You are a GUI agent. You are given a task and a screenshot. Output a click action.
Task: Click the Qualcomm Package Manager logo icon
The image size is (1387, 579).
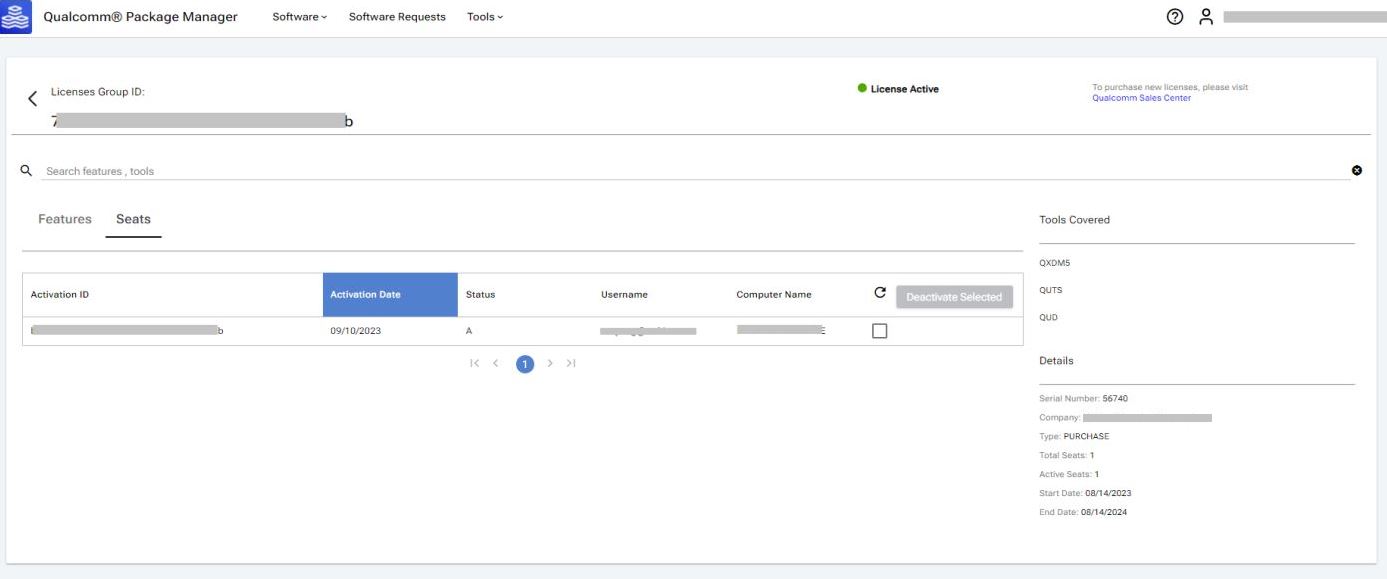pyautogui.click(x=16, y=17)
